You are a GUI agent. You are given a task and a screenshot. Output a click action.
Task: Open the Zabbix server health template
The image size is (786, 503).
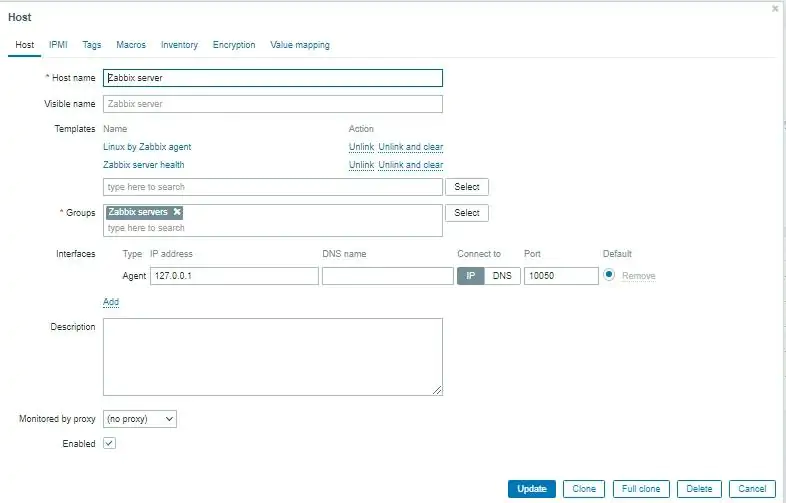click(x=143, y=164)
